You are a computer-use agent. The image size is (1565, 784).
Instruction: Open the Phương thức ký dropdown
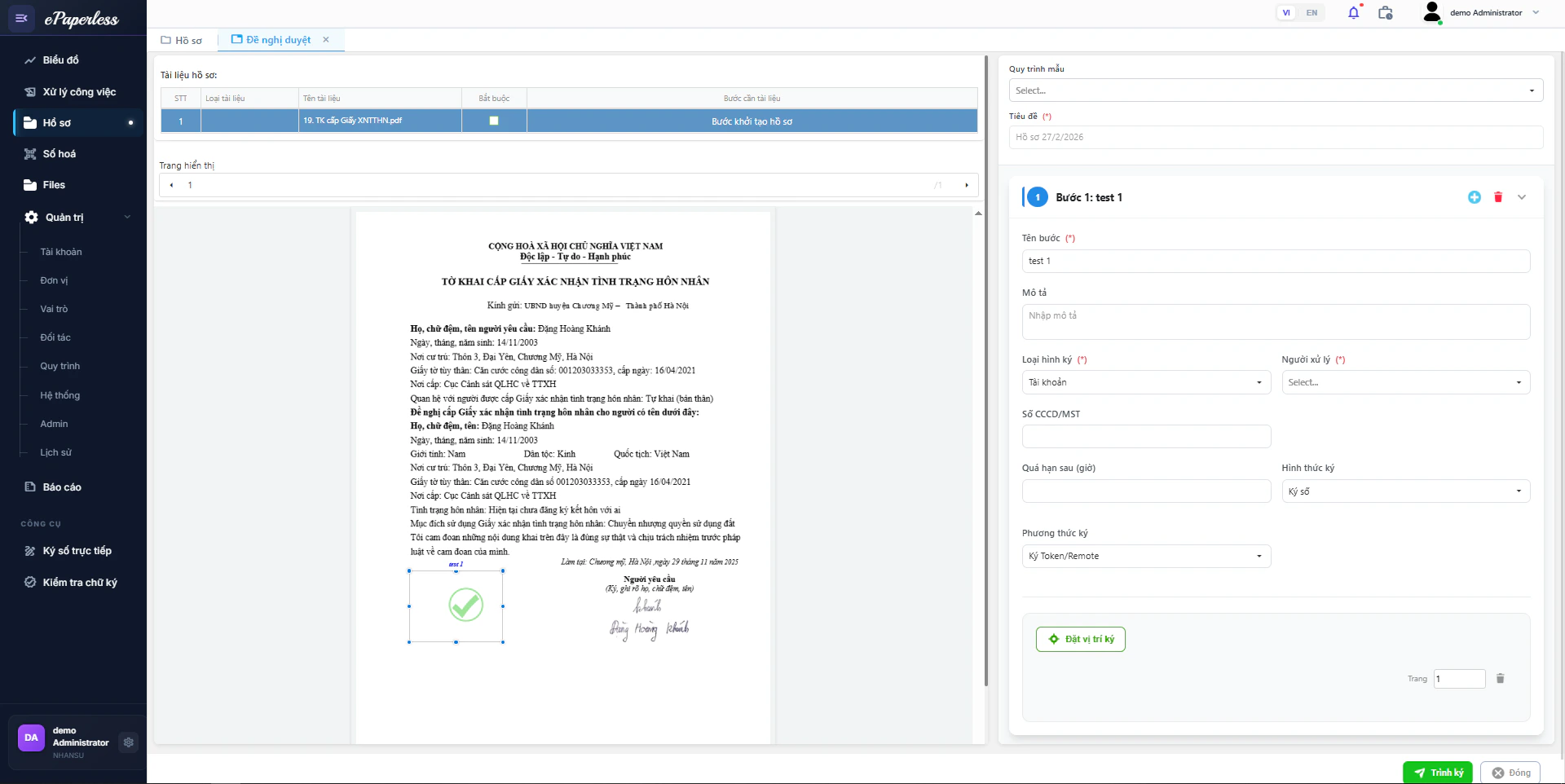[1146, 556]
